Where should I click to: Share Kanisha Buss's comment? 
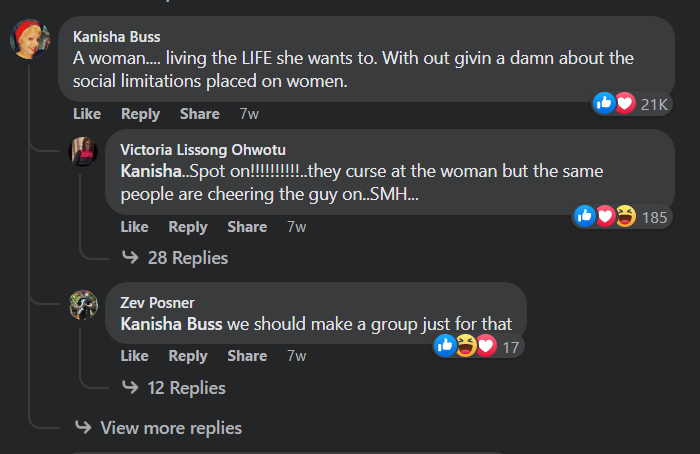tap(200, 114)
